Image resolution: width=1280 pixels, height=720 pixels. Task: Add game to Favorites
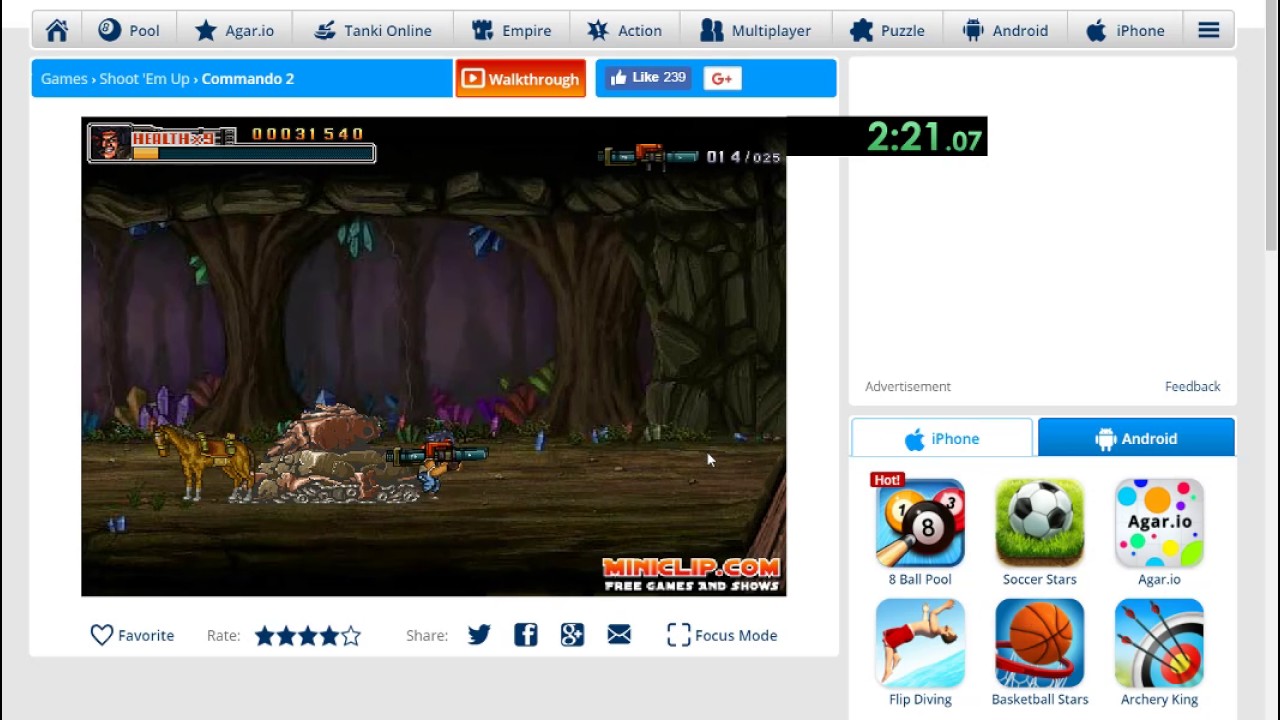pyautogui.click(x=132, y=635)
